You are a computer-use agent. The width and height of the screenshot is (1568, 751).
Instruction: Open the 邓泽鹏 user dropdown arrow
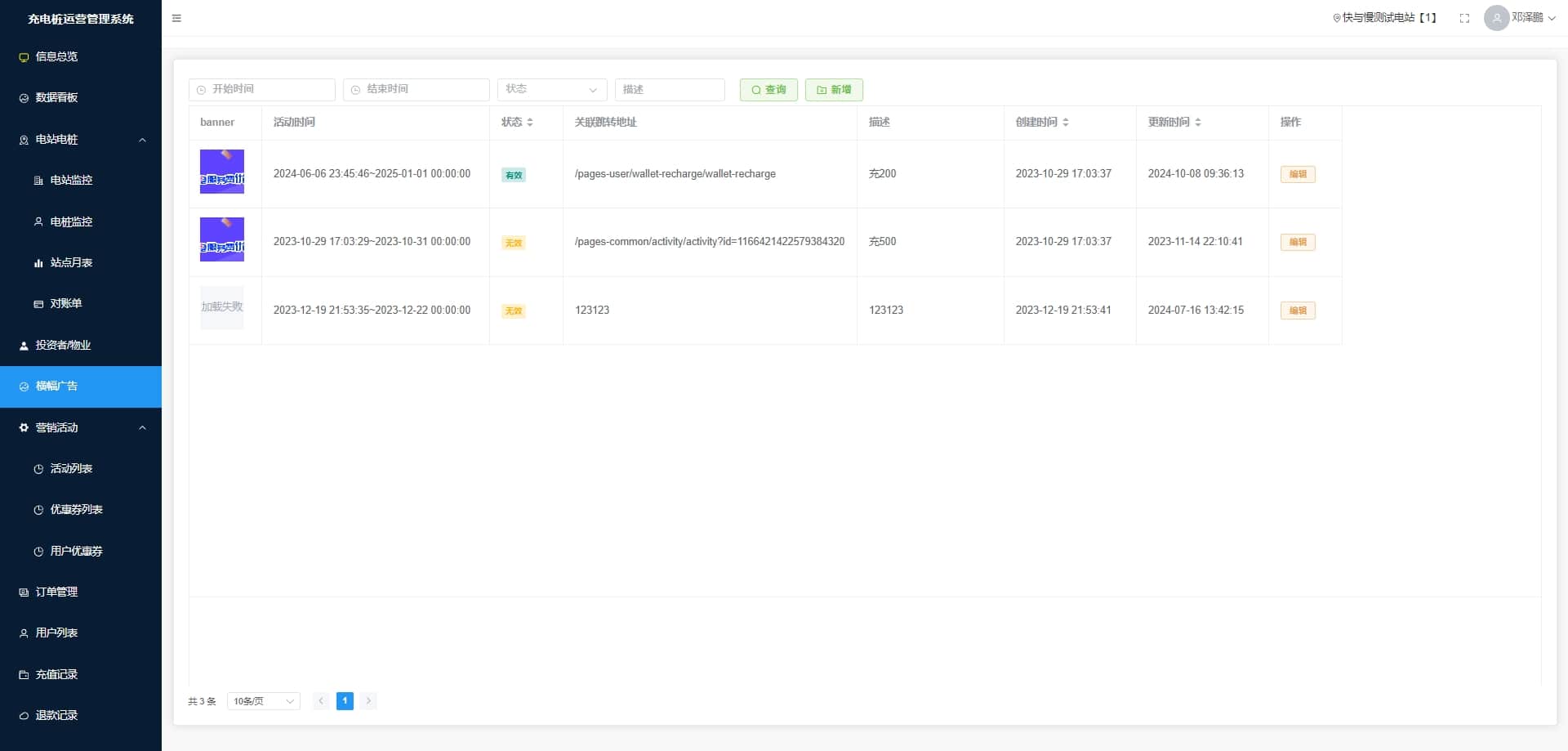[1552, 18]
